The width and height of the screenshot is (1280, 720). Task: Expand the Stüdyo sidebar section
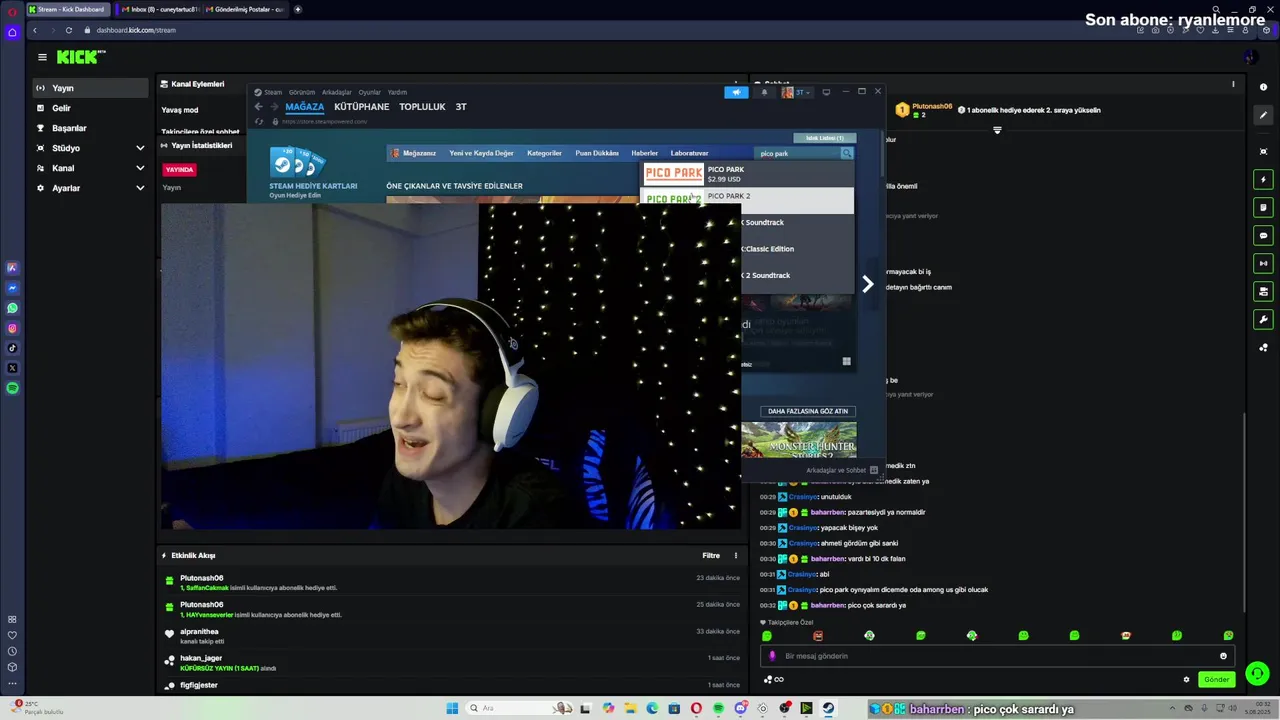coord(140,148)
